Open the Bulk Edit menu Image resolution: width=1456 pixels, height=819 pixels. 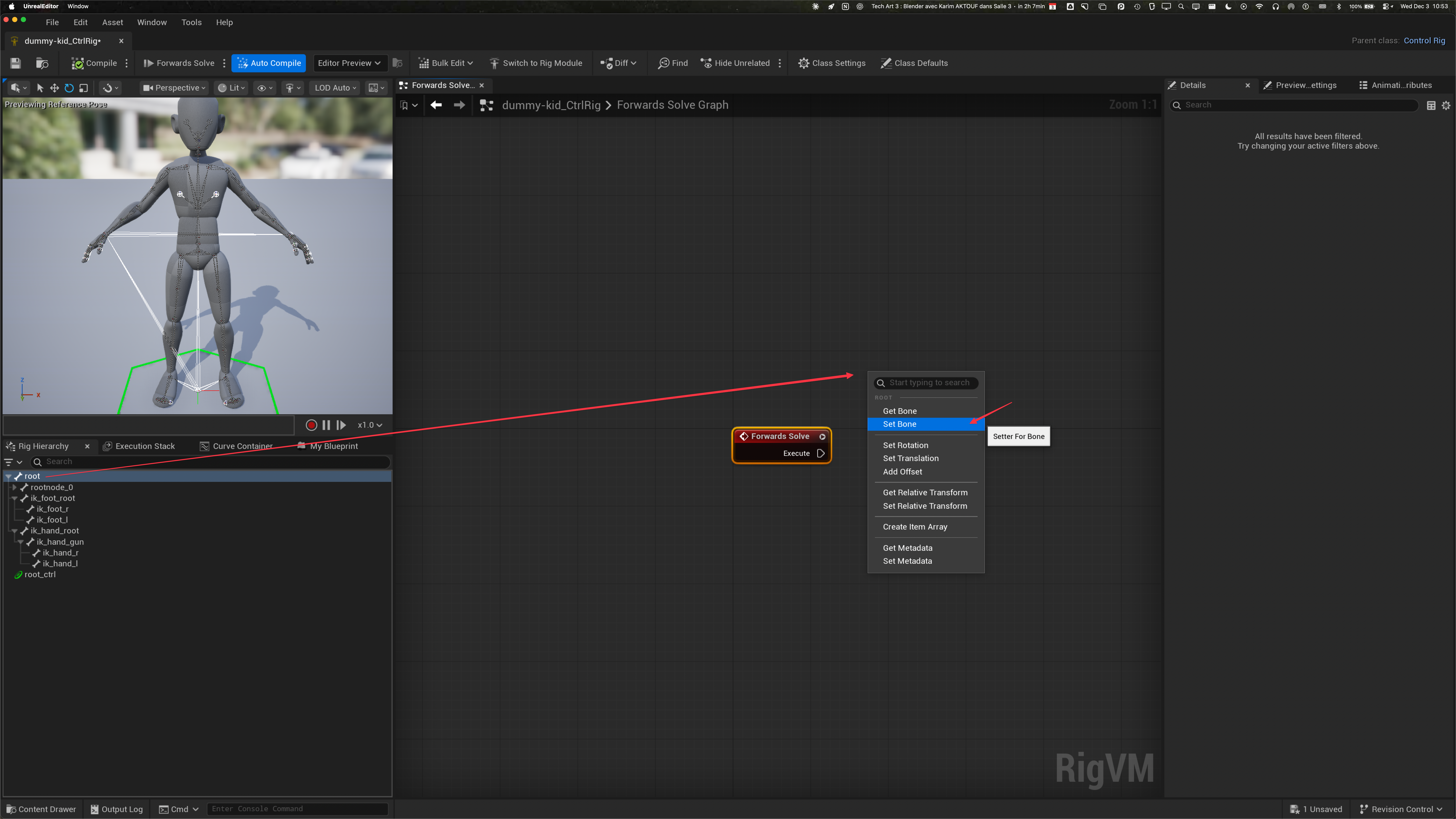(445, 63)
